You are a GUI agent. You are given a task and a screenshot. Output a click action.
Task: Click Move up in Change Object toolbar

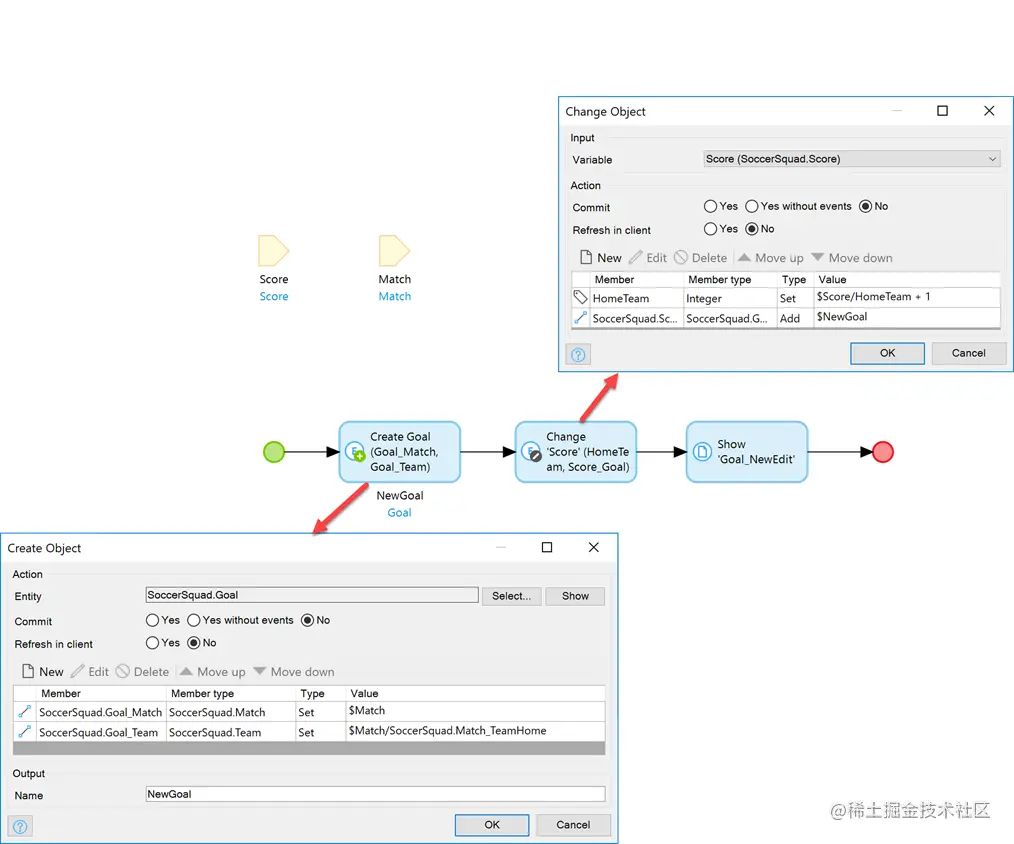coord(770,258)
